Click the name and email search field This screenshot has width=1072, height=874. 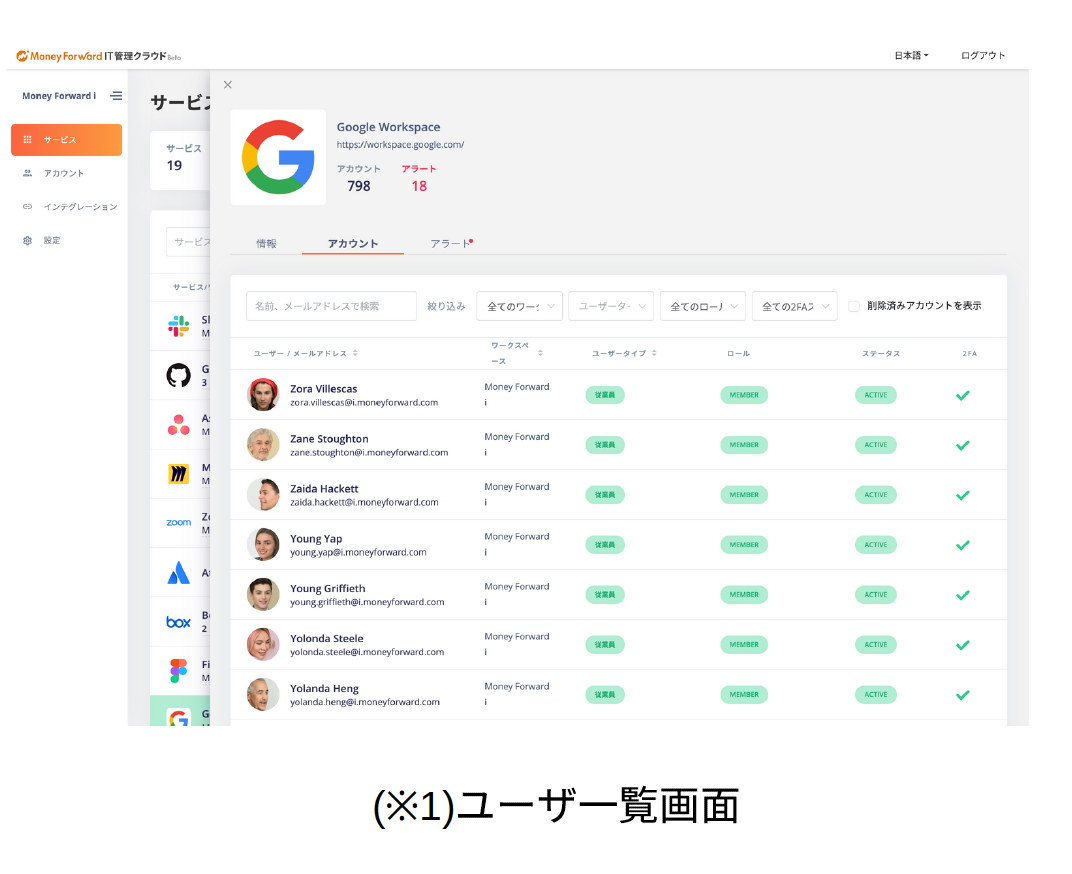tap(331, 306)
